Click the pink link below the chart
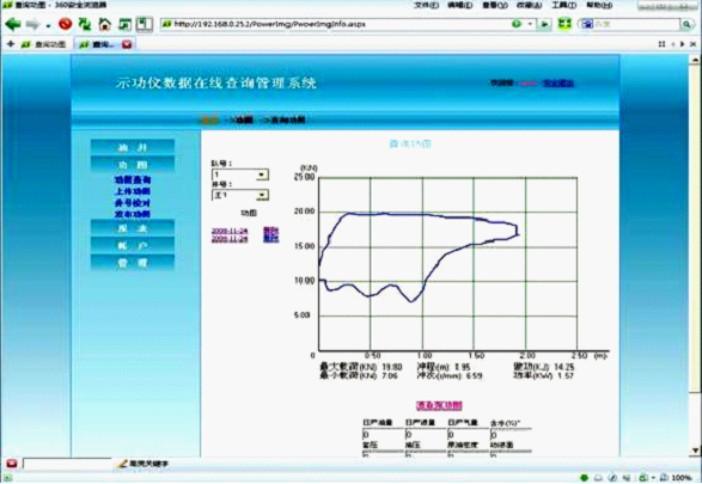The height and width of the screenshot is (484, 702). click(x=439, y=405)
